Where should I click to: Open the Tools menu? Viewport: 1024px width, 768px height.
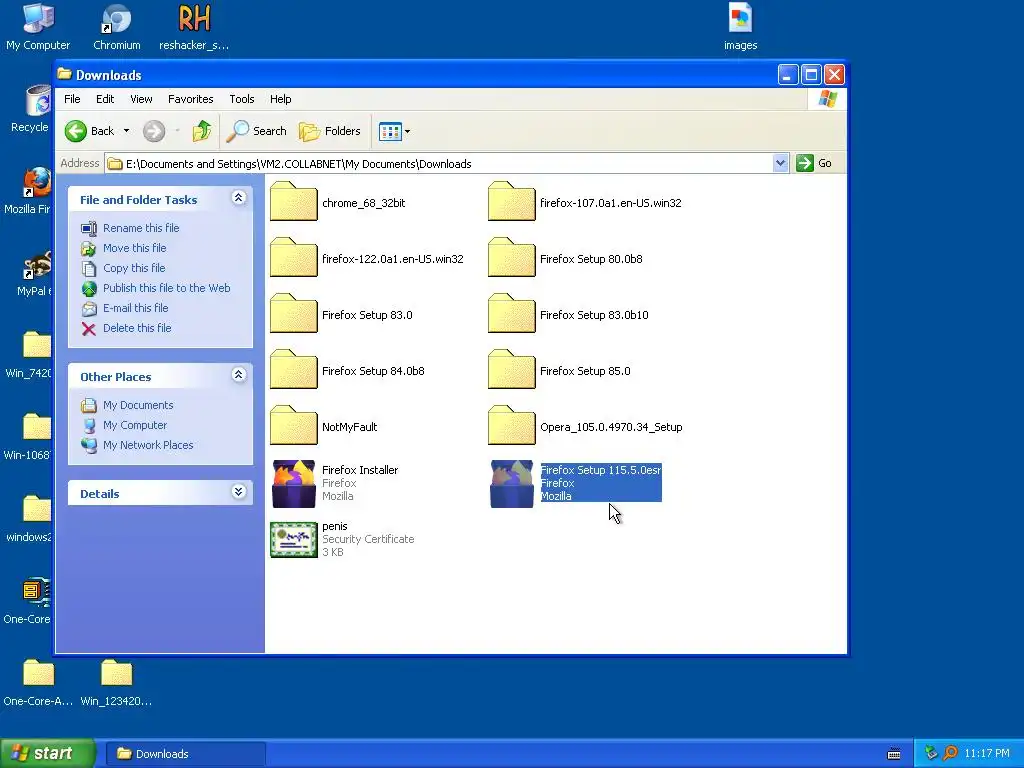click(x=242, y=99)
